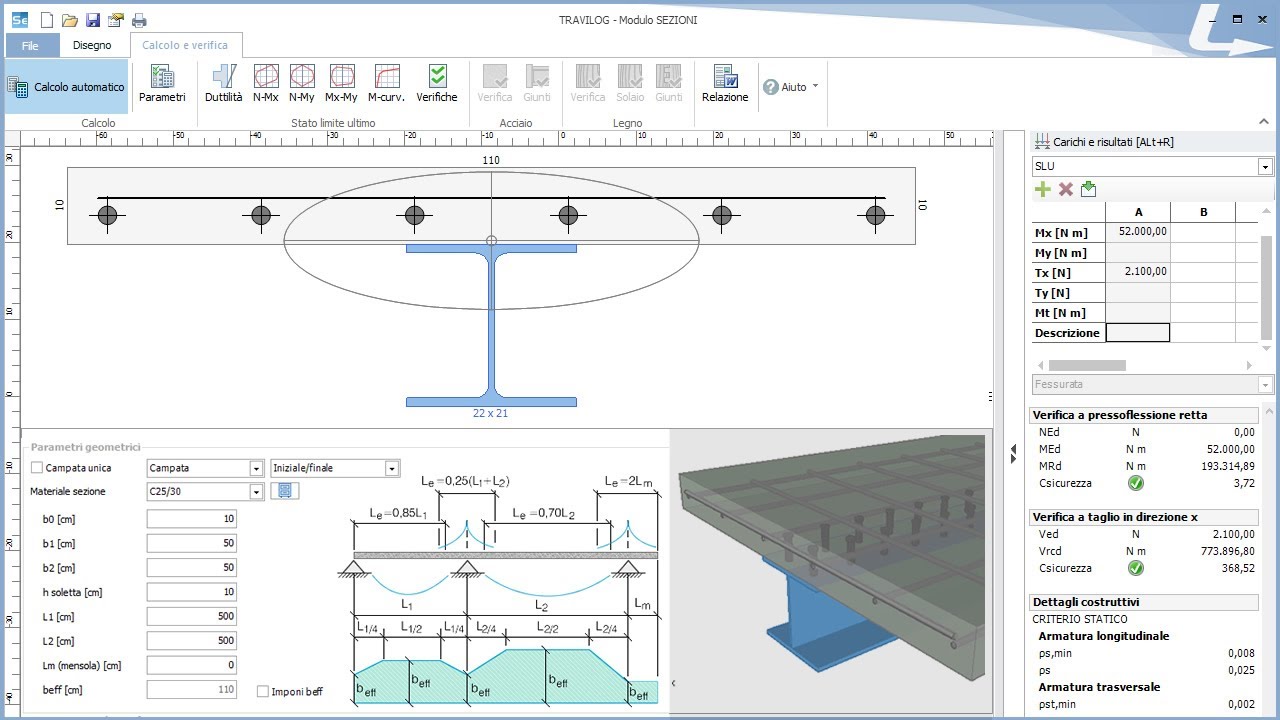The height and width of the screenshot is (720, 1280).
Task: Click the b2 [cm] input field
Action: tap(191, 567)
